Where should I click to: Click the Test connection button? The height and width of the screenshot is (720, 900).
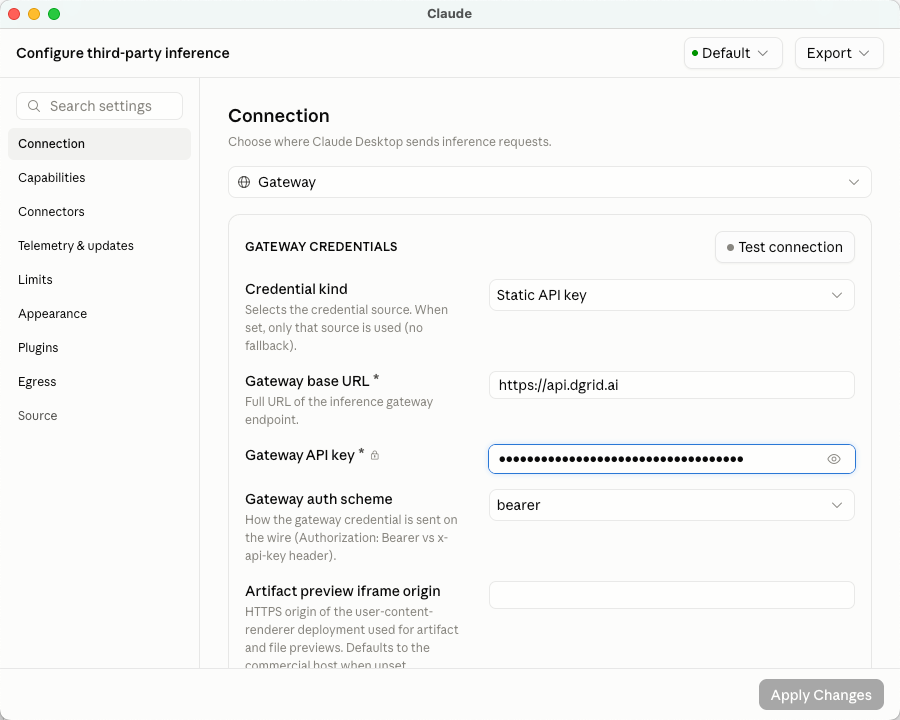[785, 247]
